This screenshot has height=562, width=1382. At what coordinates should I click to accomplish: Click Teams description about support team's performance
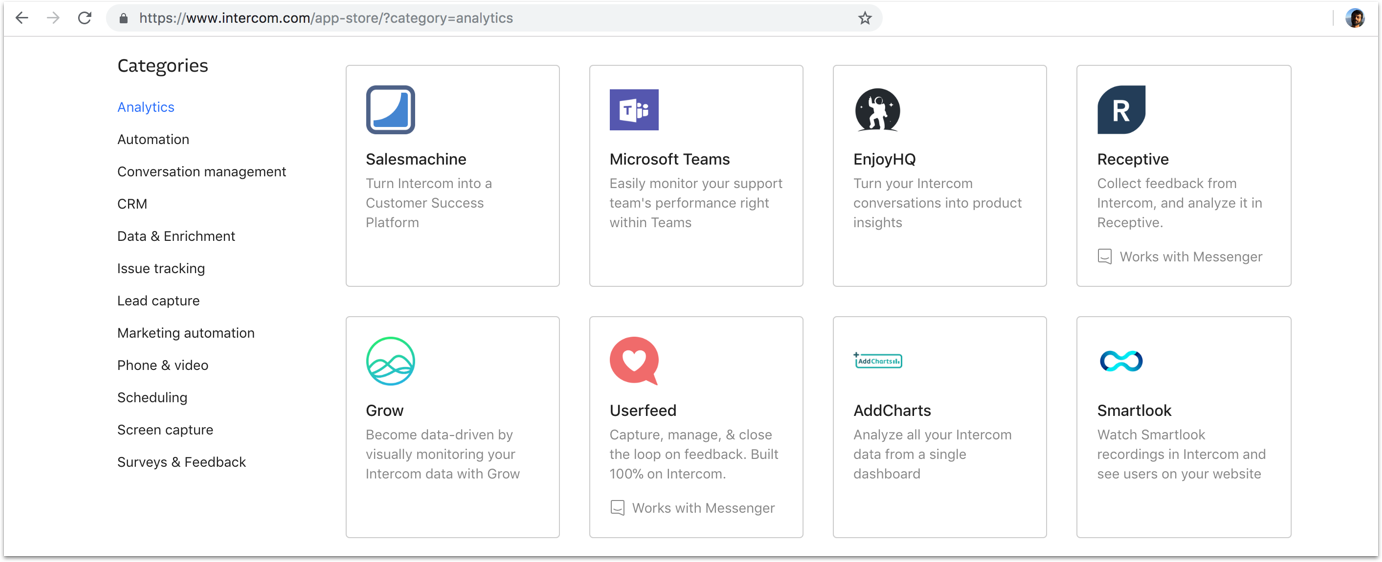pyautogui.click(x=696, y=203)
